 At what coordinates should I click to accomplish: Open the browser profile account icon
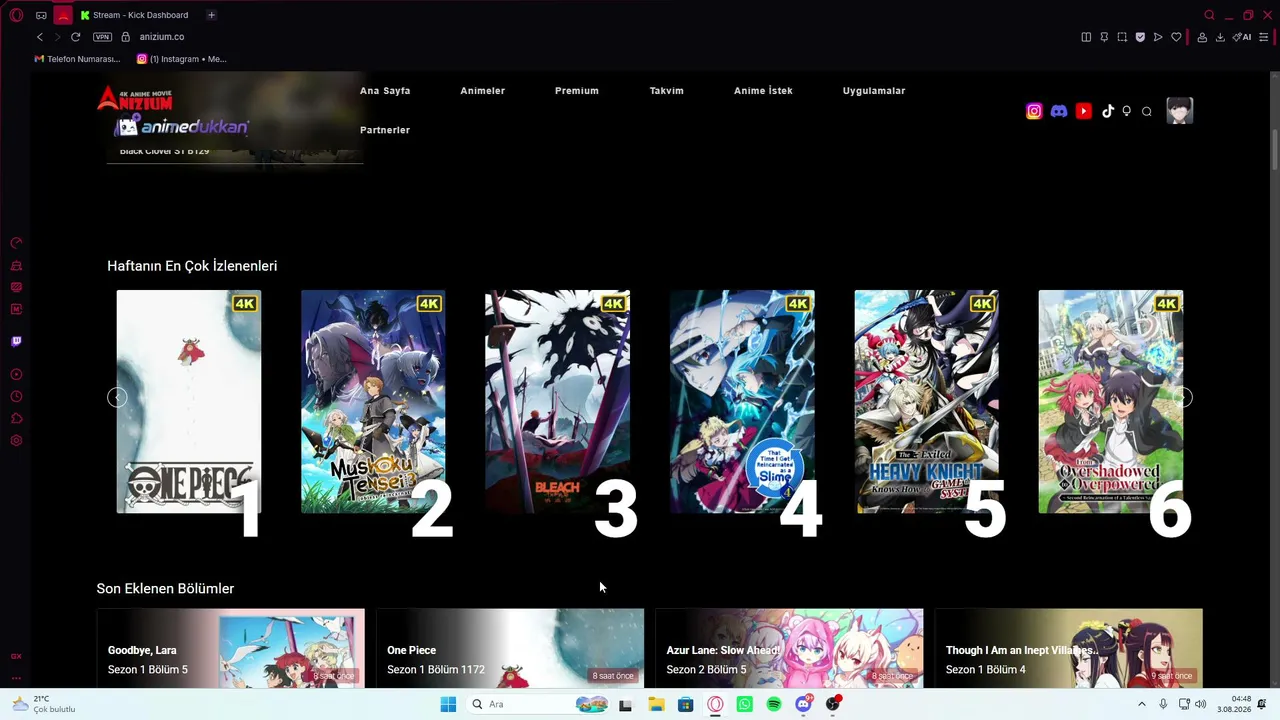1202,37
